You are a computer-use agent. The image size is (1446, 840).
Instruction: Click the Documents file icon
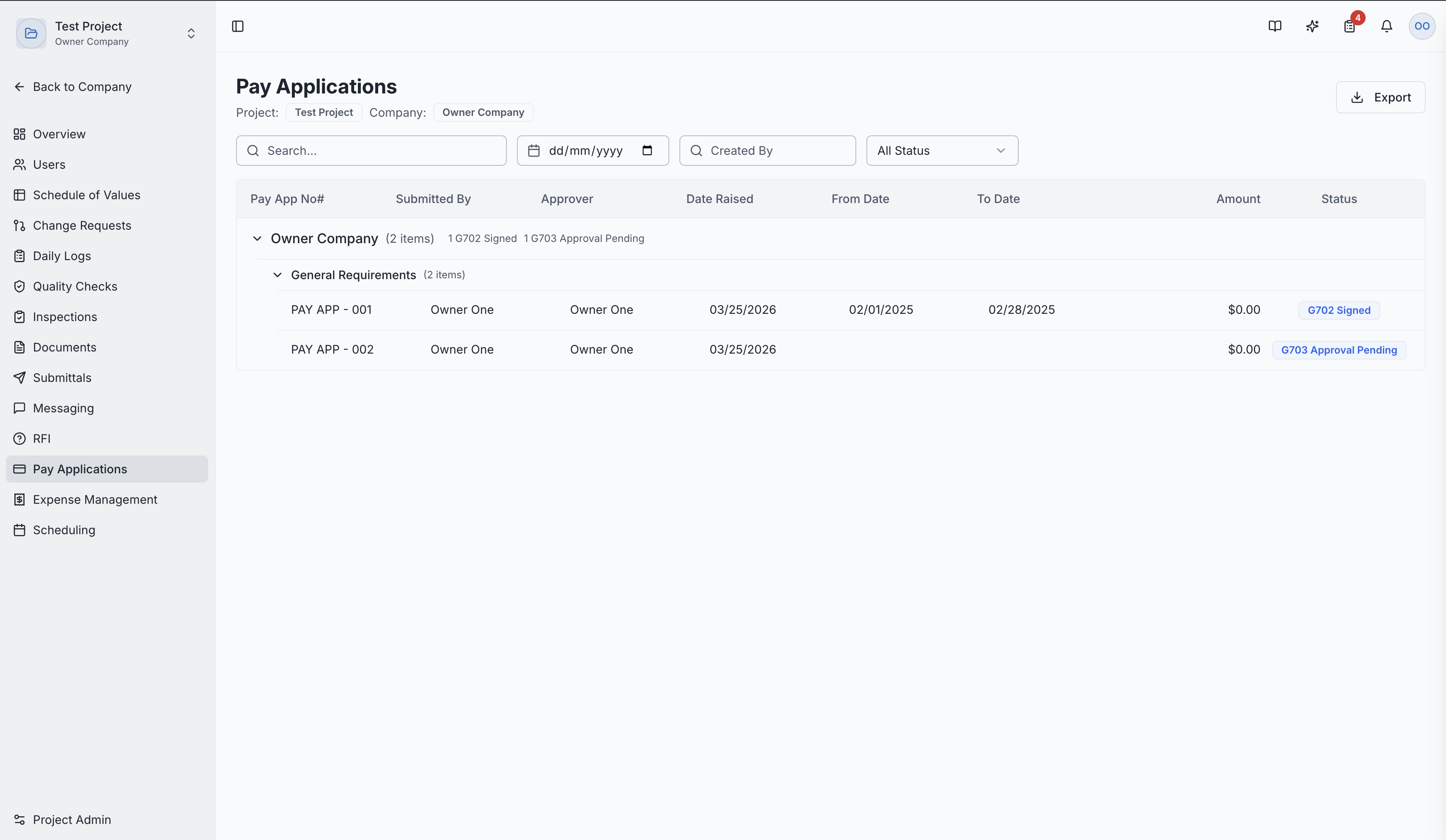[19, 347]
